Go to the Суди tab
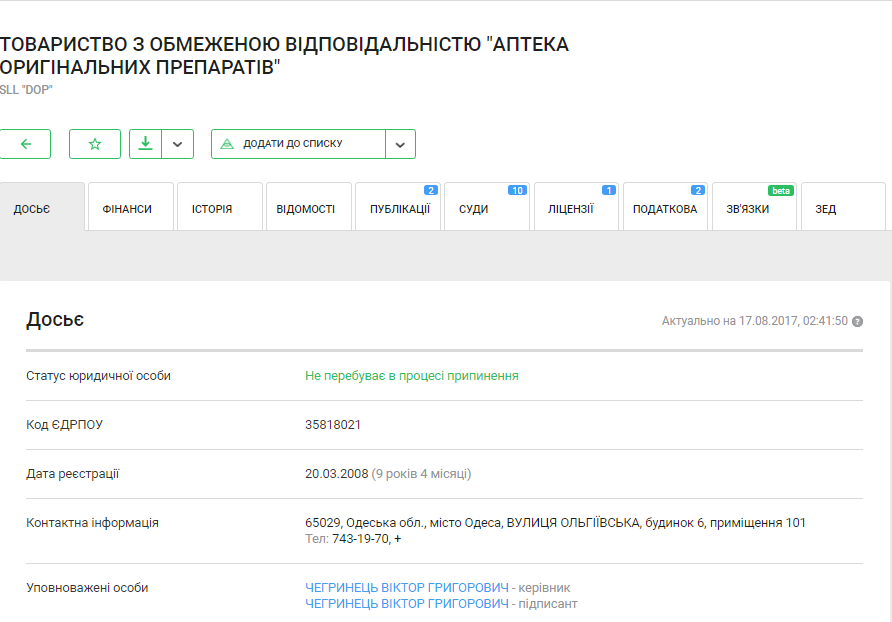 coord(474,209)
